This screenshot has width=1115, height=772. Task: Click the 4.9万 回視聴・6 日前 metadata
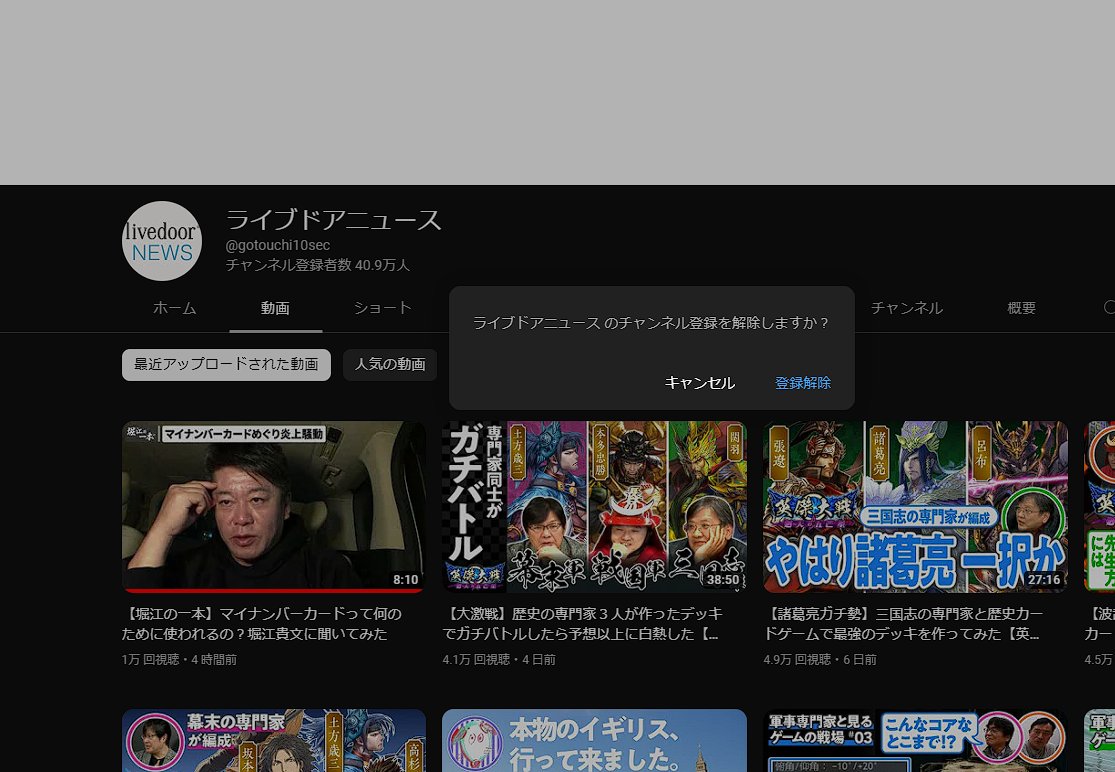(820, 660)
